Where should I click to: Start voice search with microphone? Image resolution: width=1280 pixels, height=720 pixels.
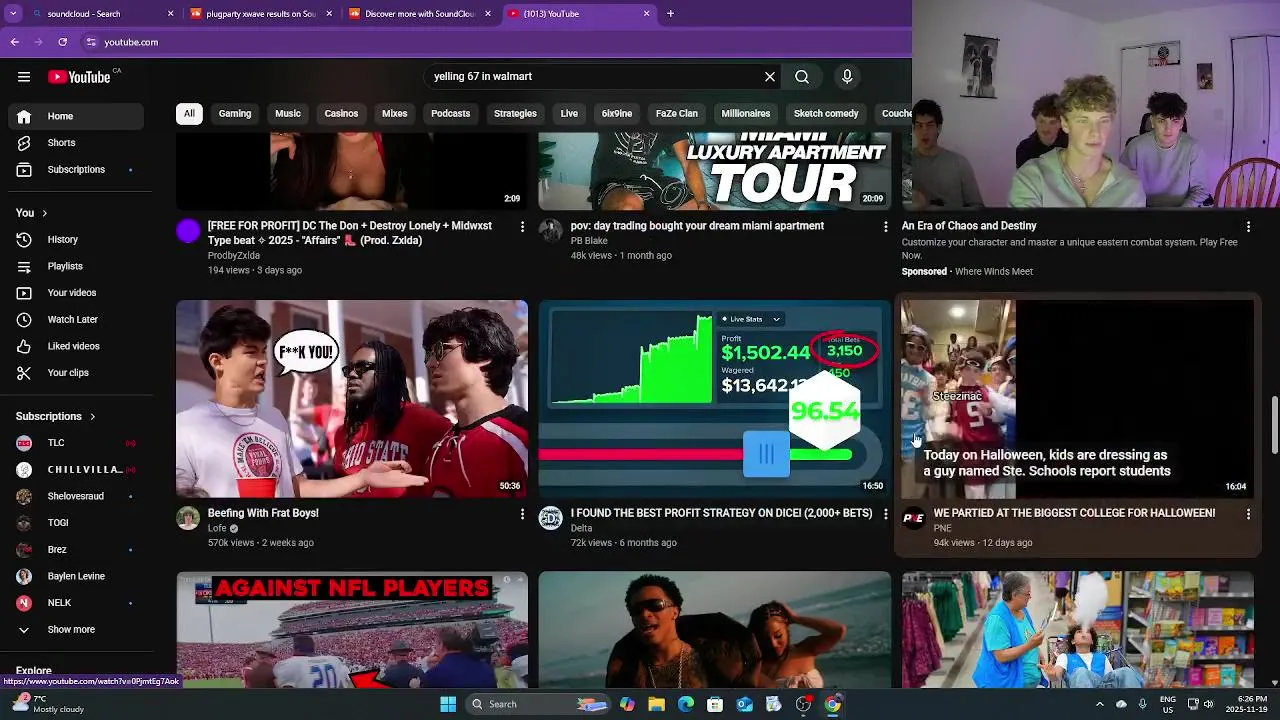click(847, 77)
